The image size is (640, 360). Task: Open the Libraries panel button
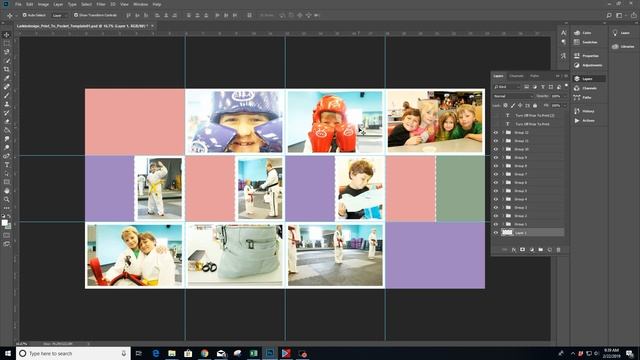click(x=623, y=47)
